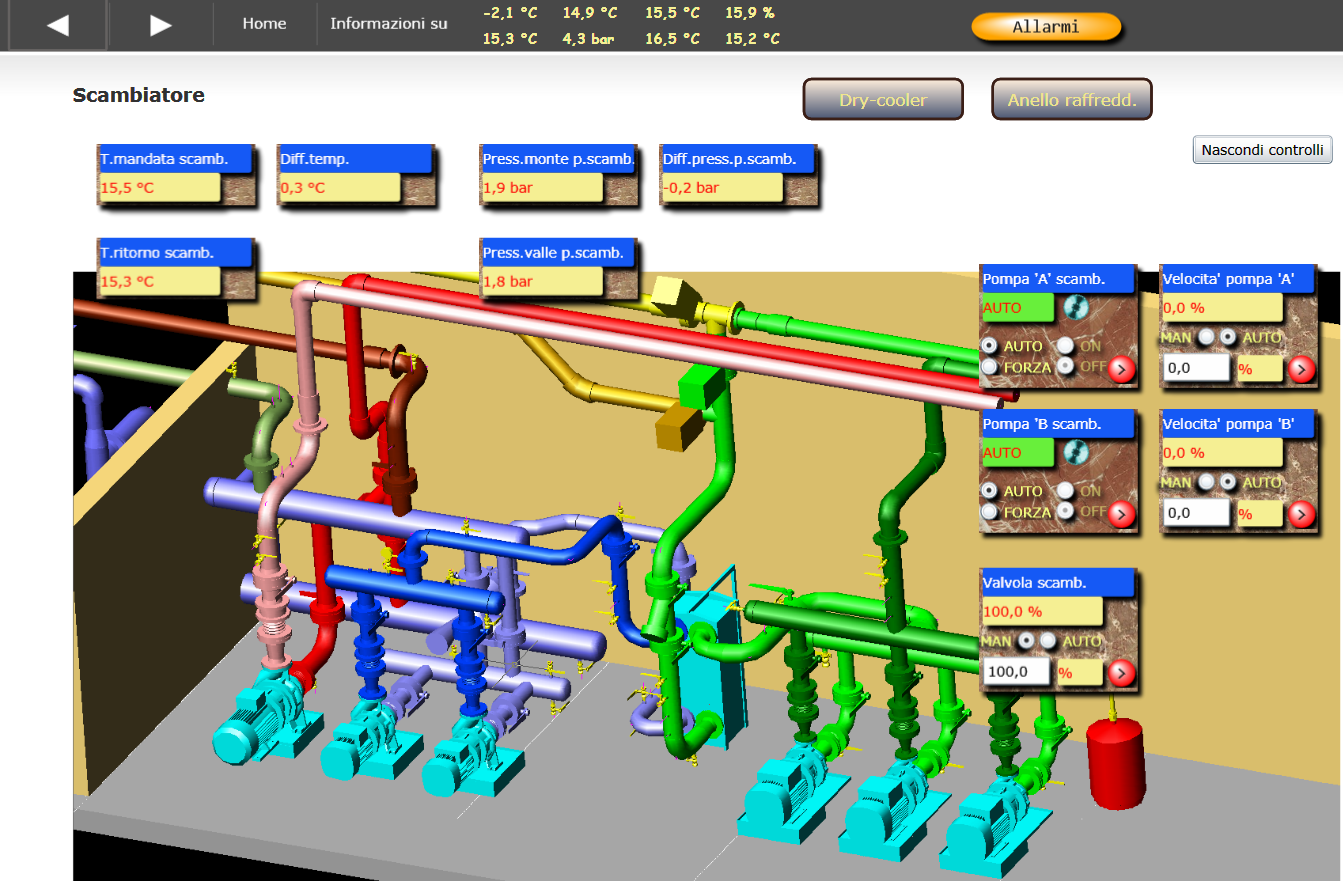Image resolution: width=1343 pixels, height=884 pixels.
Task: Open the Dry-cooler page
Action: (x=883, y=100)
